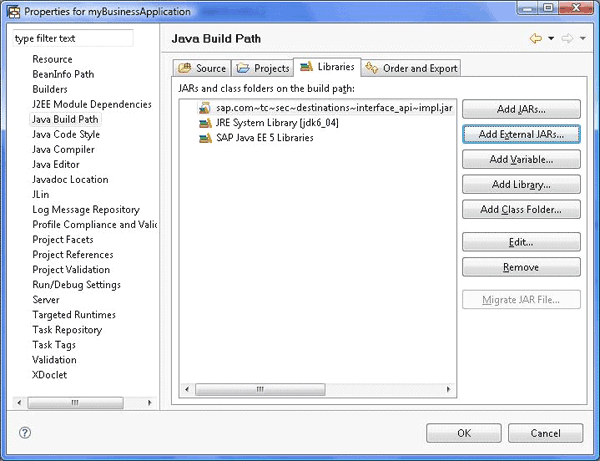600x461 pixels.
Task: Click properties tree scroll left arrow
Action: click(19, 402)
